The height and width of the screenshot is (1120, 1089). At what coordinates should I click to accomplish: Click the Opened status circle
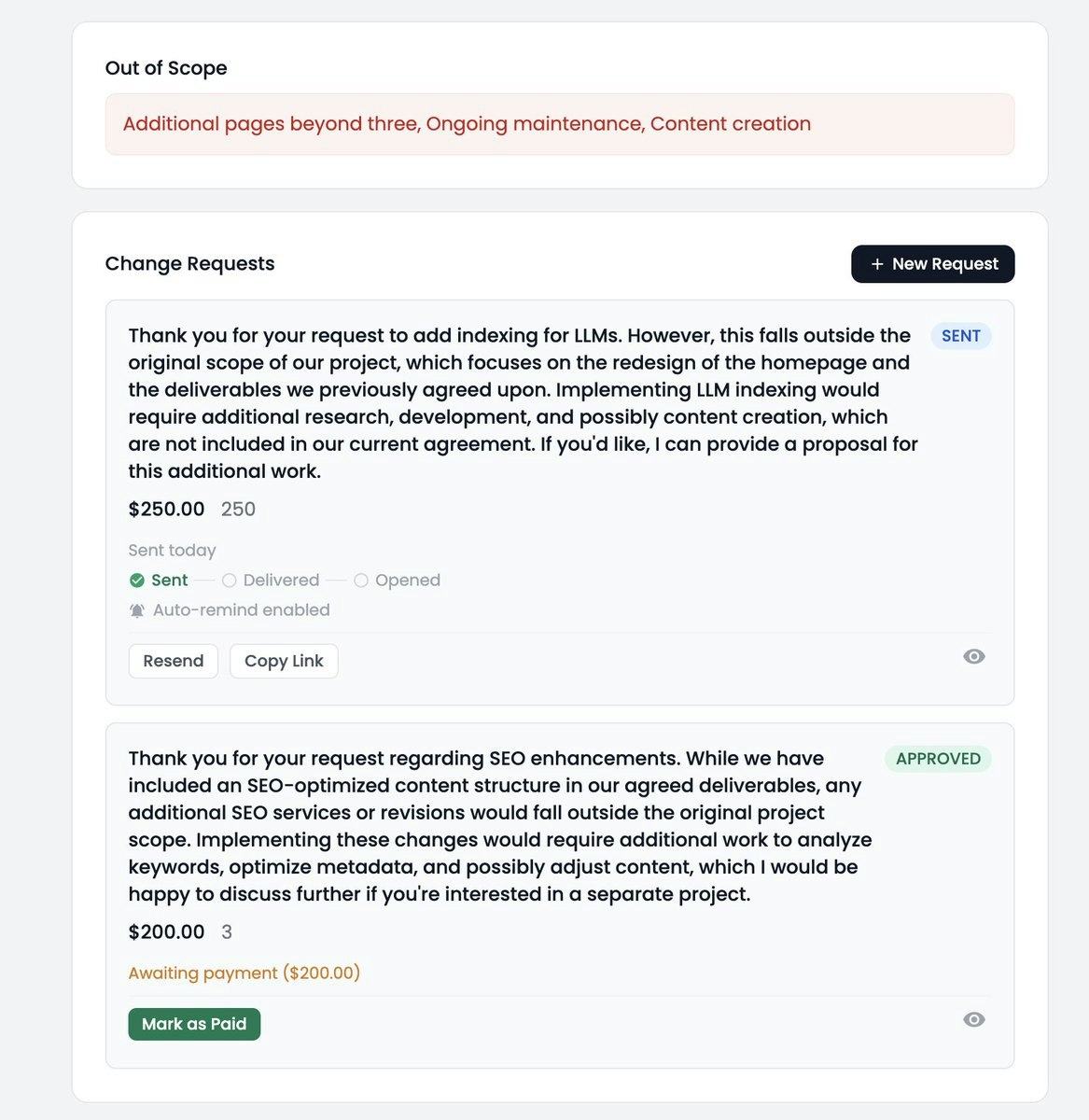pos(361,581)
